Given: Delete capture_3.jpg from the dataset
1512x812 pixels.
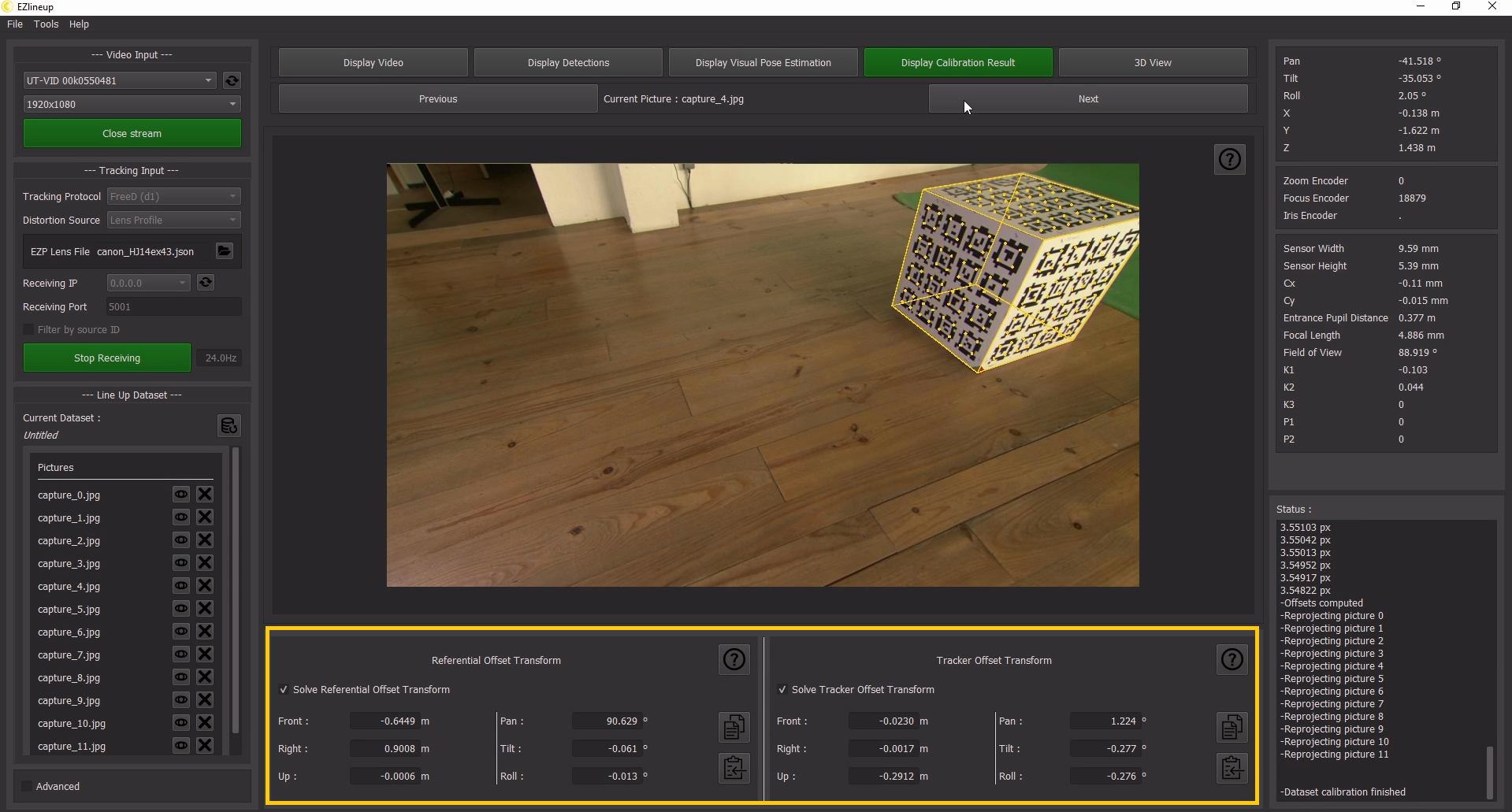Looking at the screenshot, I should pos(205,563).
